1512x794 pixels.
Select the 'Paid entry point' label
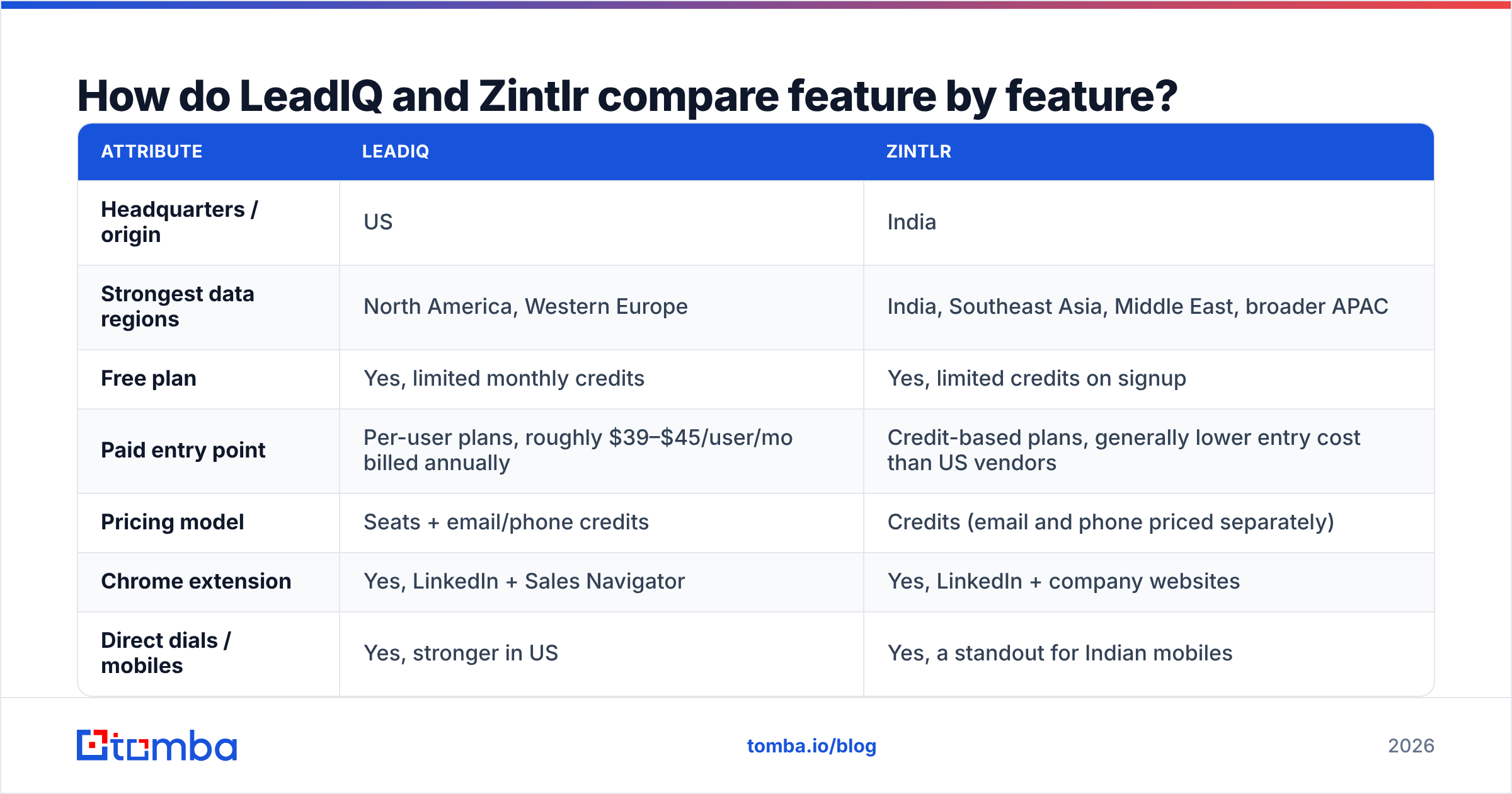183,451
